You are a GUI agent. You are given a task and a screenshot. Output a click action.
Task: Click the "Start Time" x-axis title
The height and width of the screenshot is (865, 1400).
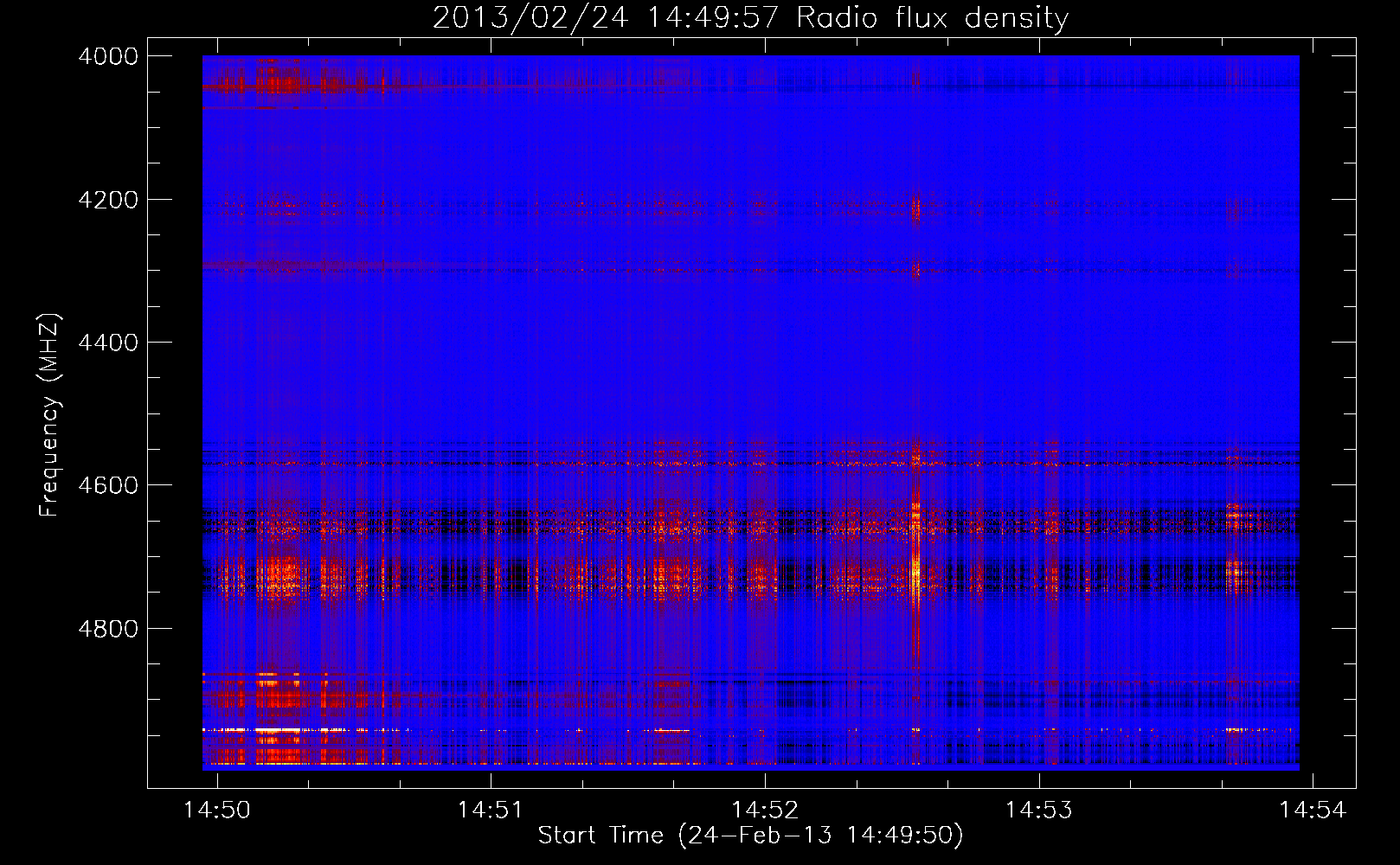click(x=600, y=836)
